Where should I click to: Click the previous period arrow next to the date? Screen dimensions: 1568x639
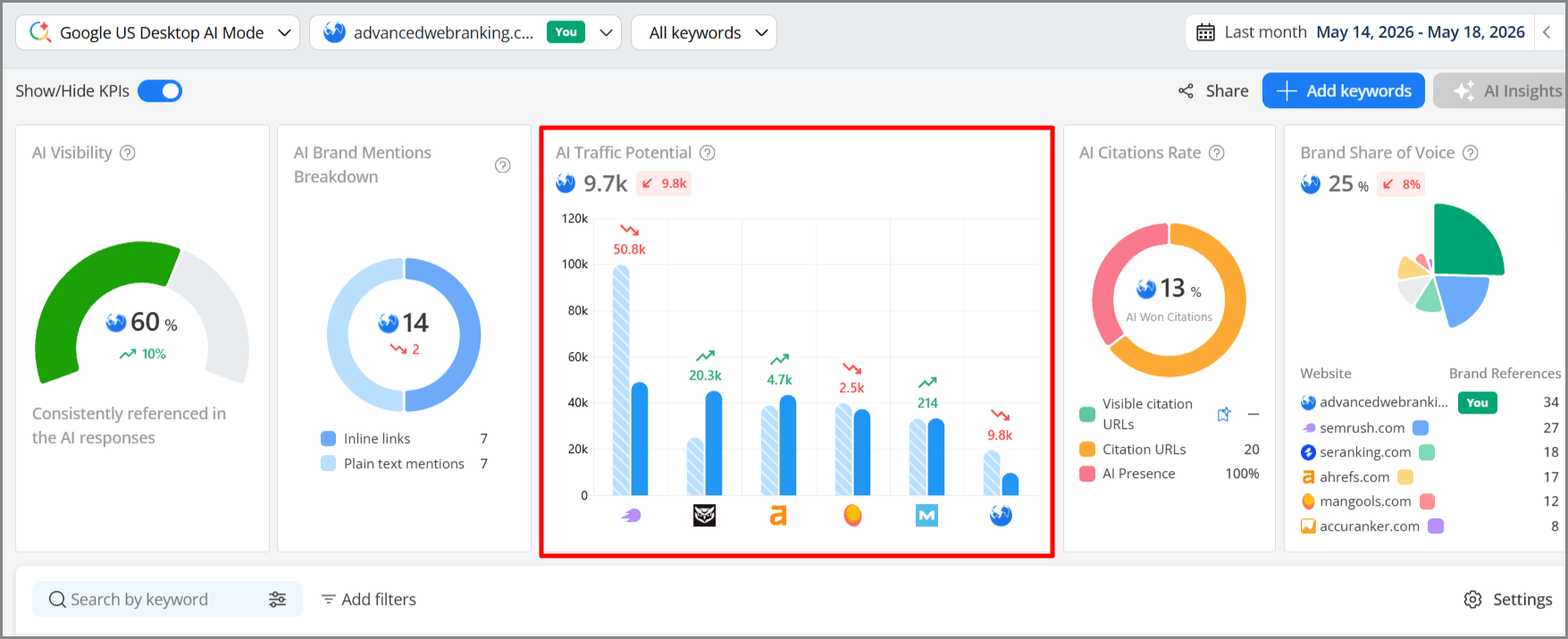tap(1547, 32)
